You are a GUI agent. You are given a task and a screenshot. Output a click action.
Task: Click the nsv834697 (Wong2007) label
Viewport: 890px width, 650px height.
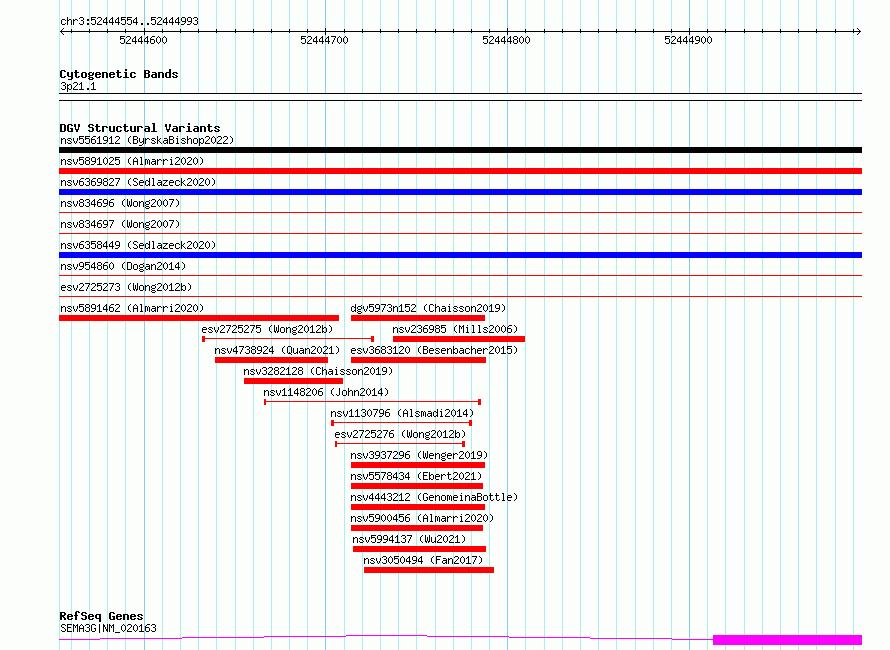click(120, 224)
